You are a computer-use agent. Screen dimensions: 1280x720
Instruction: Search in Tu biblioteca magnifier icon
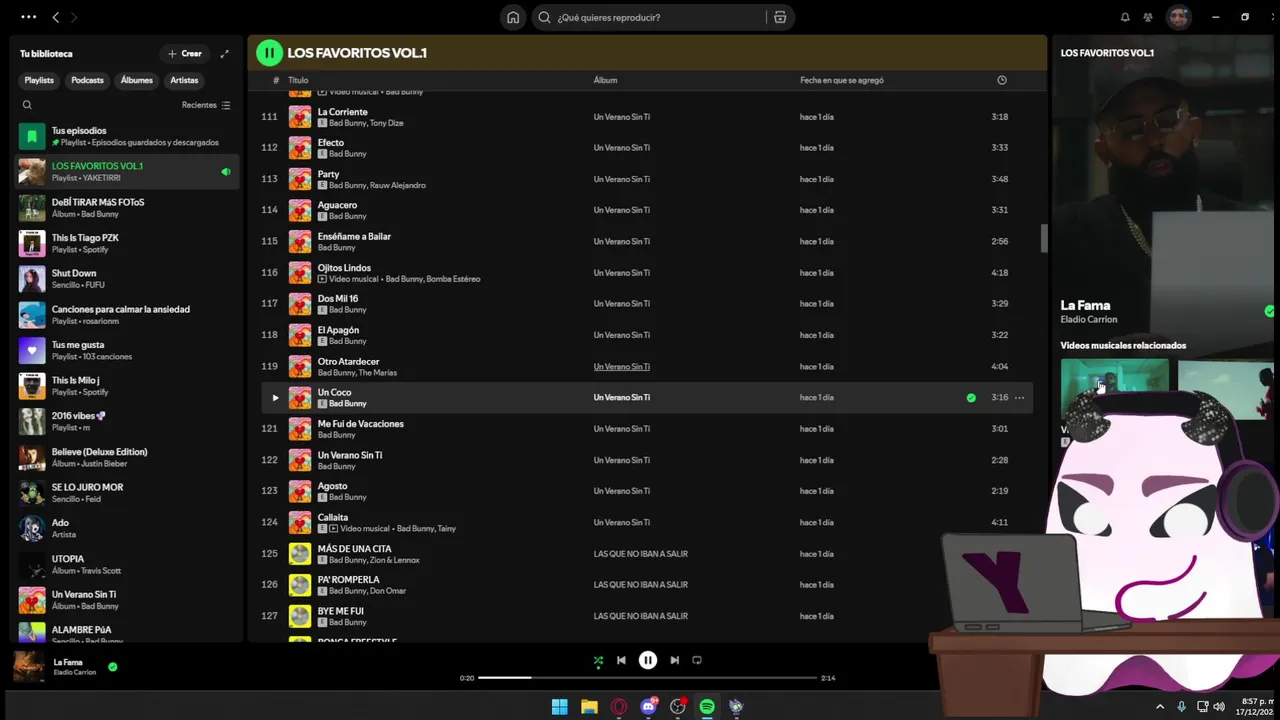[27, 105]
